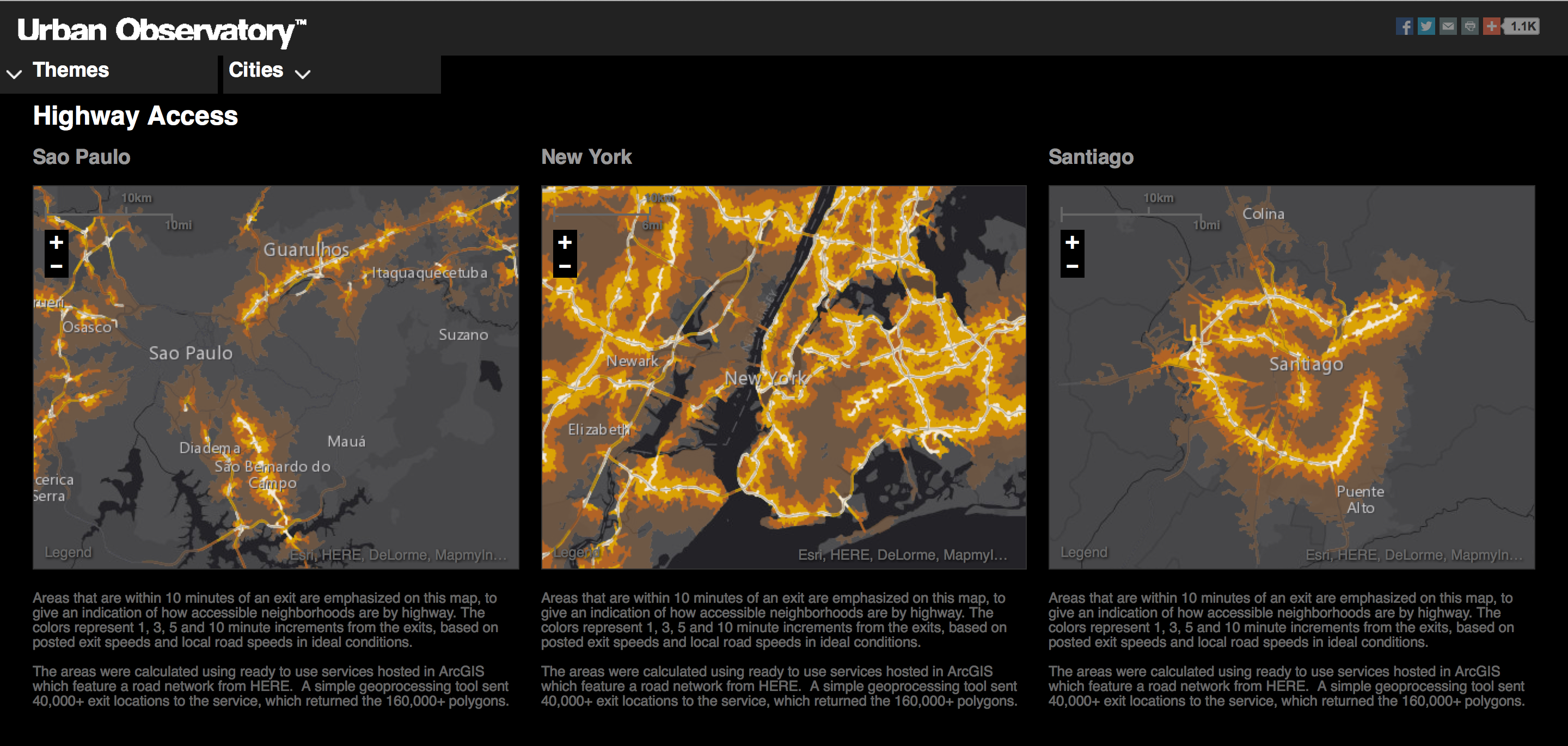Image resolution: width=1568 pixels, height=746 pixels.
Task: Zoom out on the Sao Paulo map
Action: [57, 266]
